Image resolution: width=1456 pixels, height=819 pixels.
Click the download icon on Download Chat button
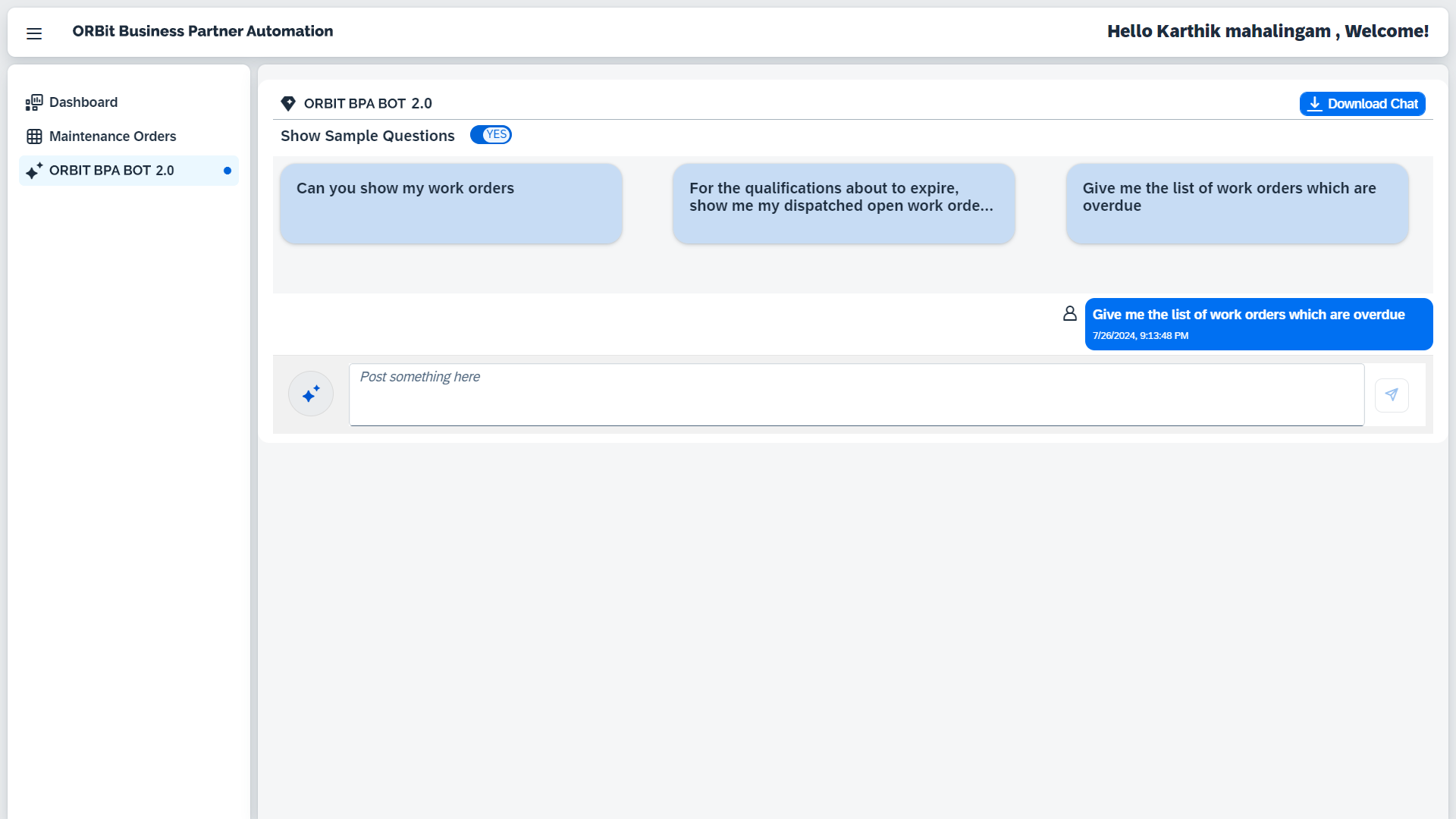pyautogui.click(x=1316, y=103)
